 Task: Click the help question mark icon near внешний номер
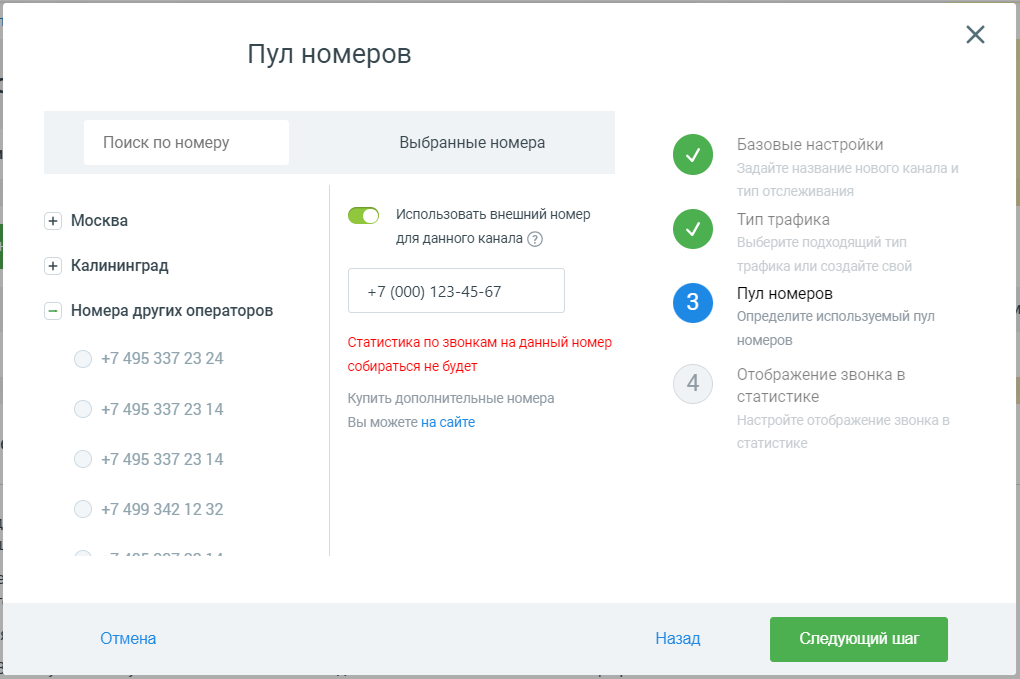[535, 239]
